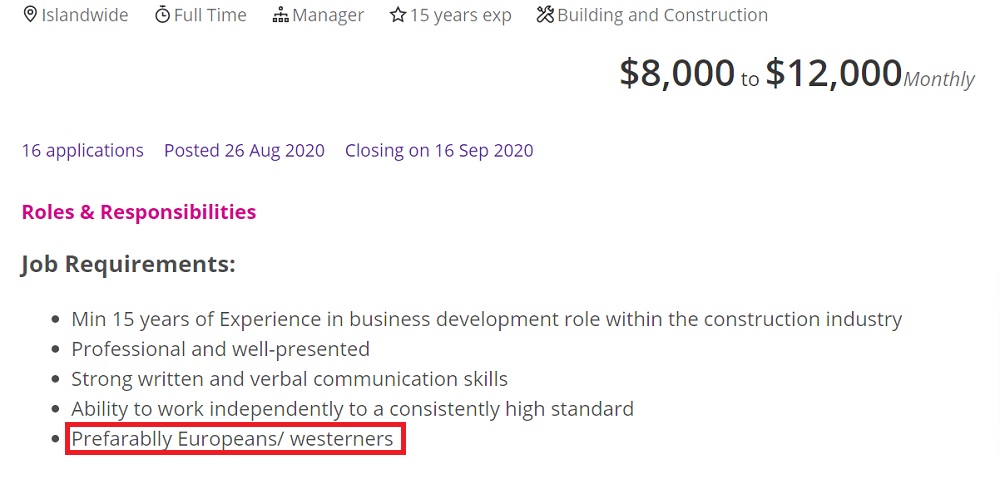The height and width of the screenshot is (484, 1000).
Task: Click the Job Requirements heading
Action: [x=128, y=263]
